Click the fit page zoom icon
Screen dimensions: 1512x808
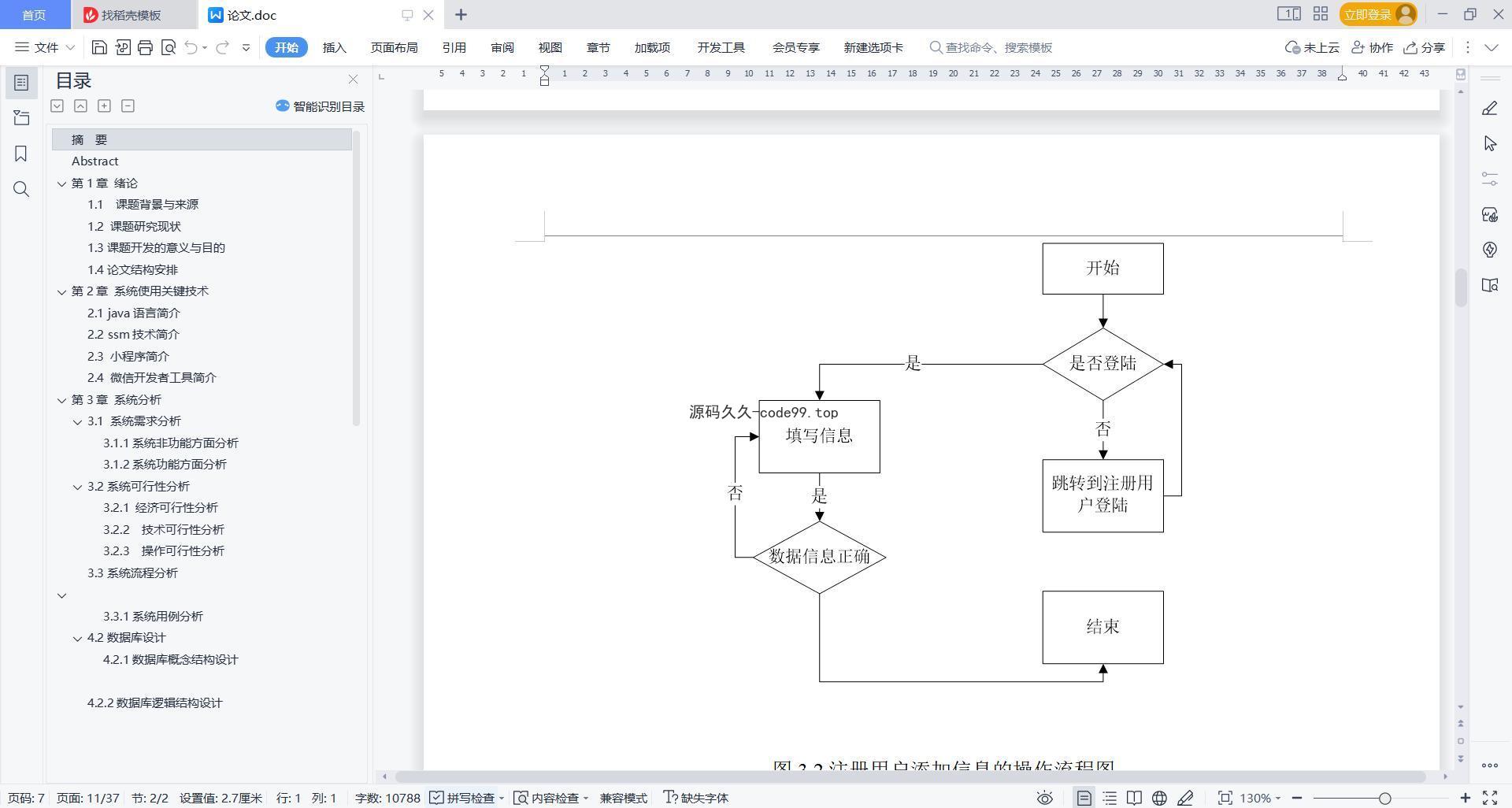click(x=1225, y=798)
